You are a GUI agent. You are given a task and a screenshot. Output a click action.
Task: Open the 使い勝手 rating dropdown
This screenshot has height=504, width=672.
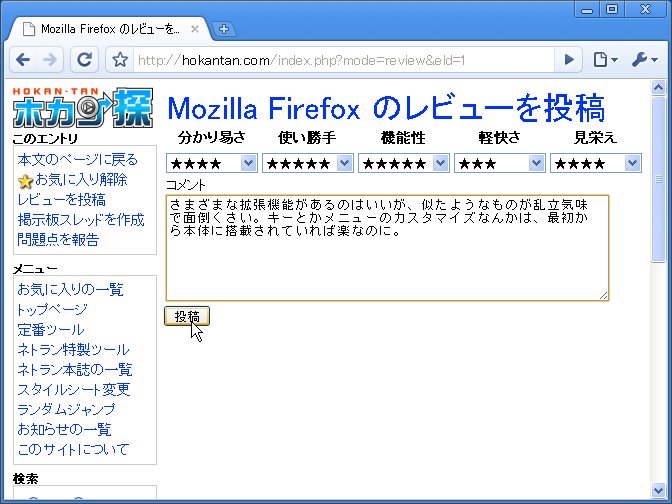(308, 163)
